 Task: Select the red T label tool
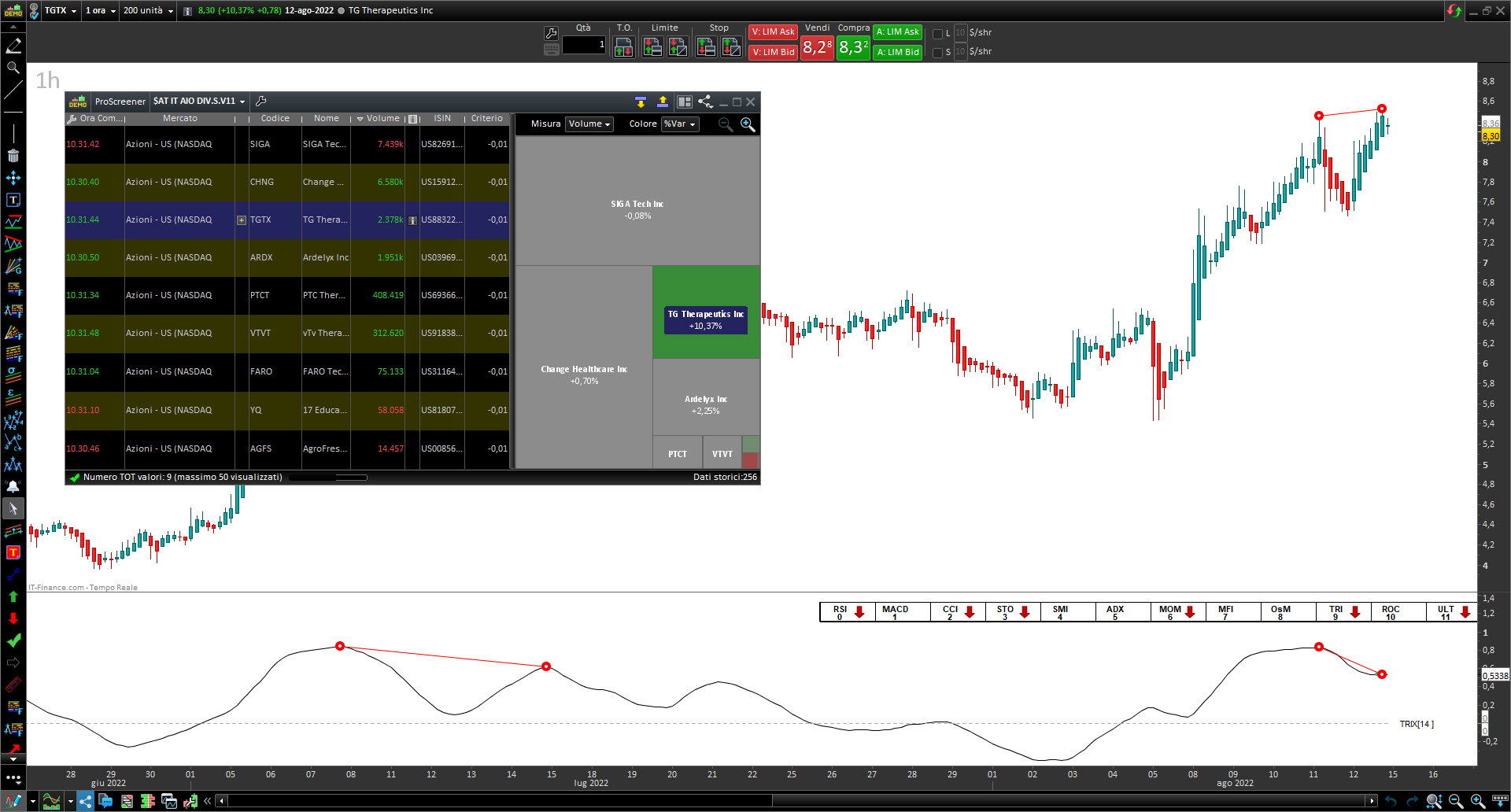pyautogui.click(x=13, y=552)
